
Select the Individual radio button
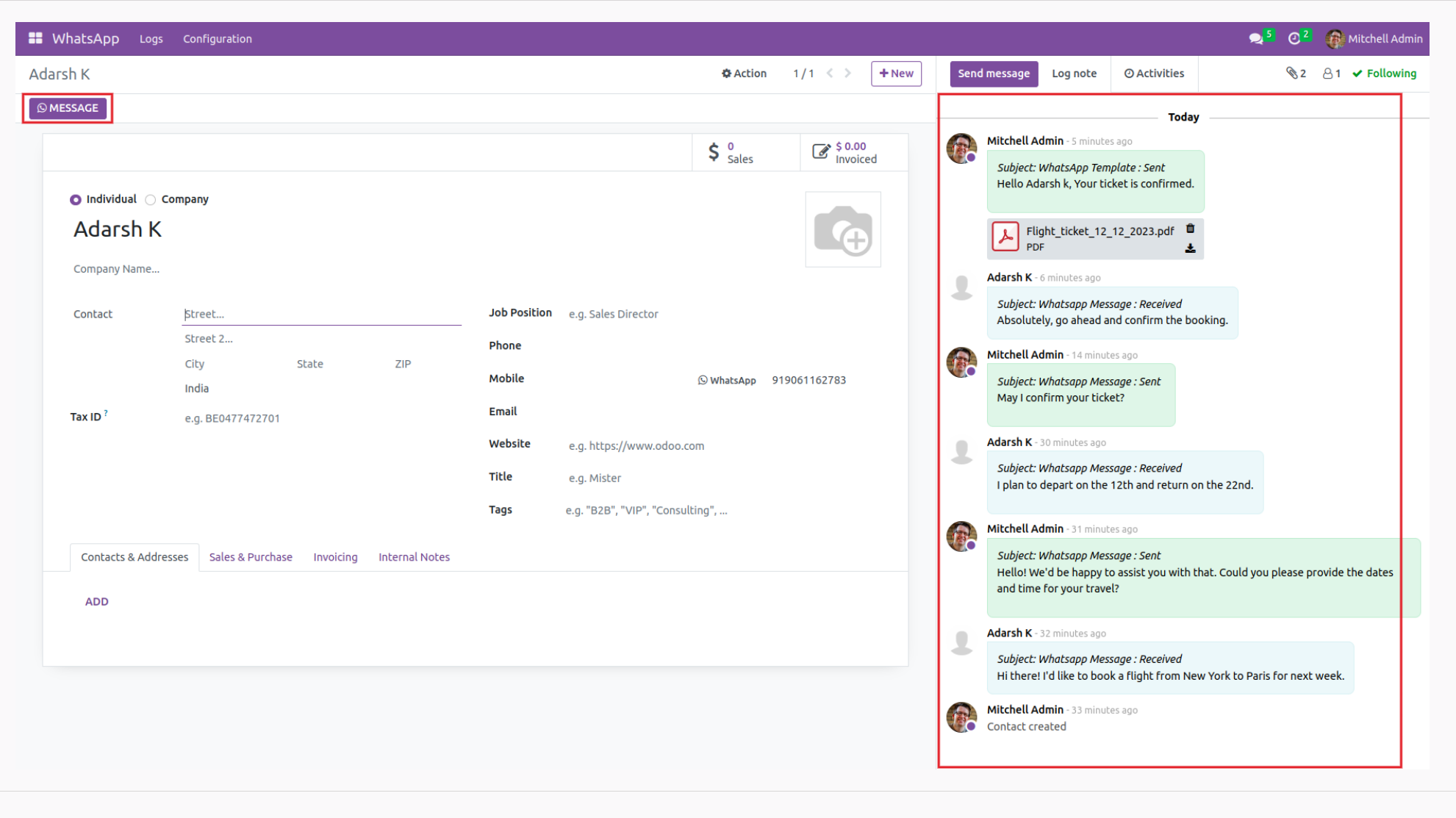(76, 199)
